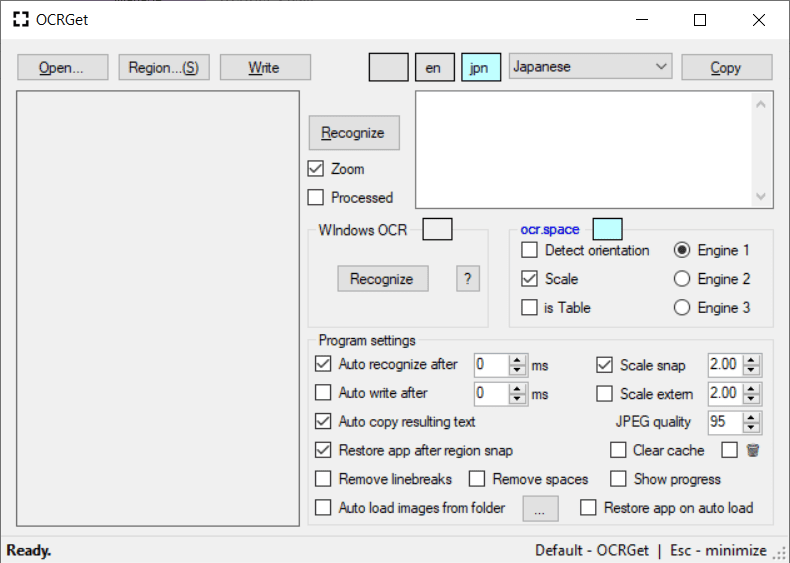The width and height of the screenshot is (790, 563).
Task: Click the OCRGet title bar logo icon
Action: [20, 20]
